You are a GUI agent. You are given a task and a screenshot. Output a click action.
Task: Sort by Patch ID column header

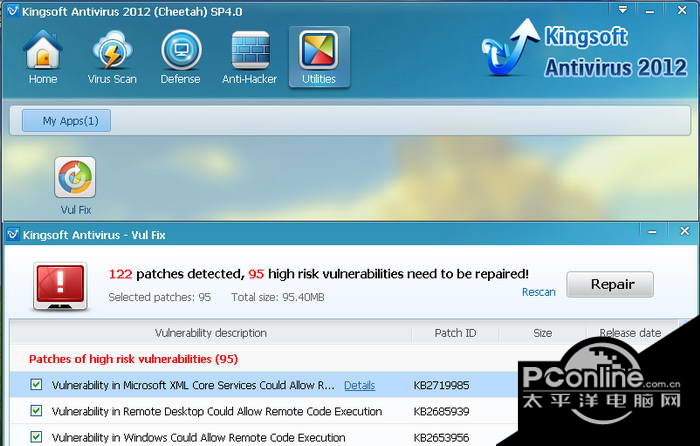click(x=455, y=333)
